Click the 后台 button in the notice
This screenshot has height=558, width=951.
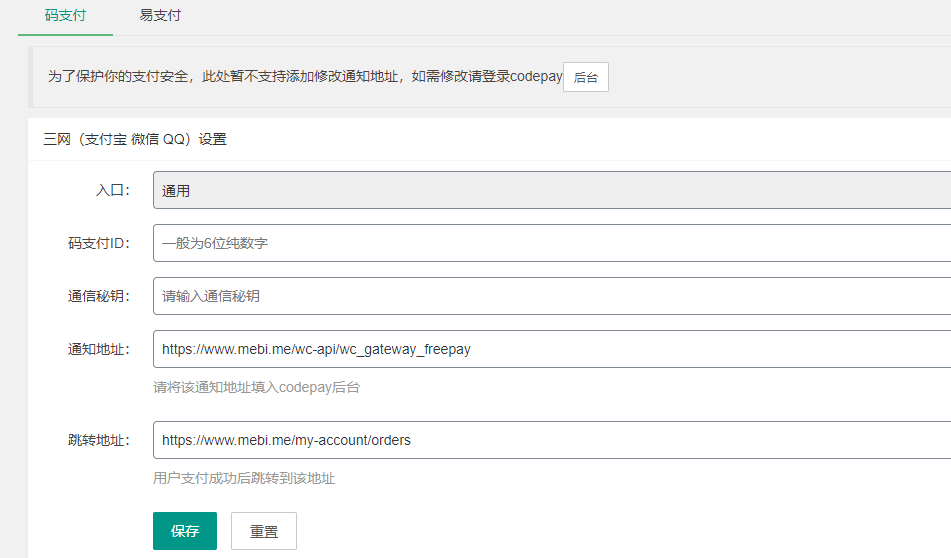coord(585,78)
